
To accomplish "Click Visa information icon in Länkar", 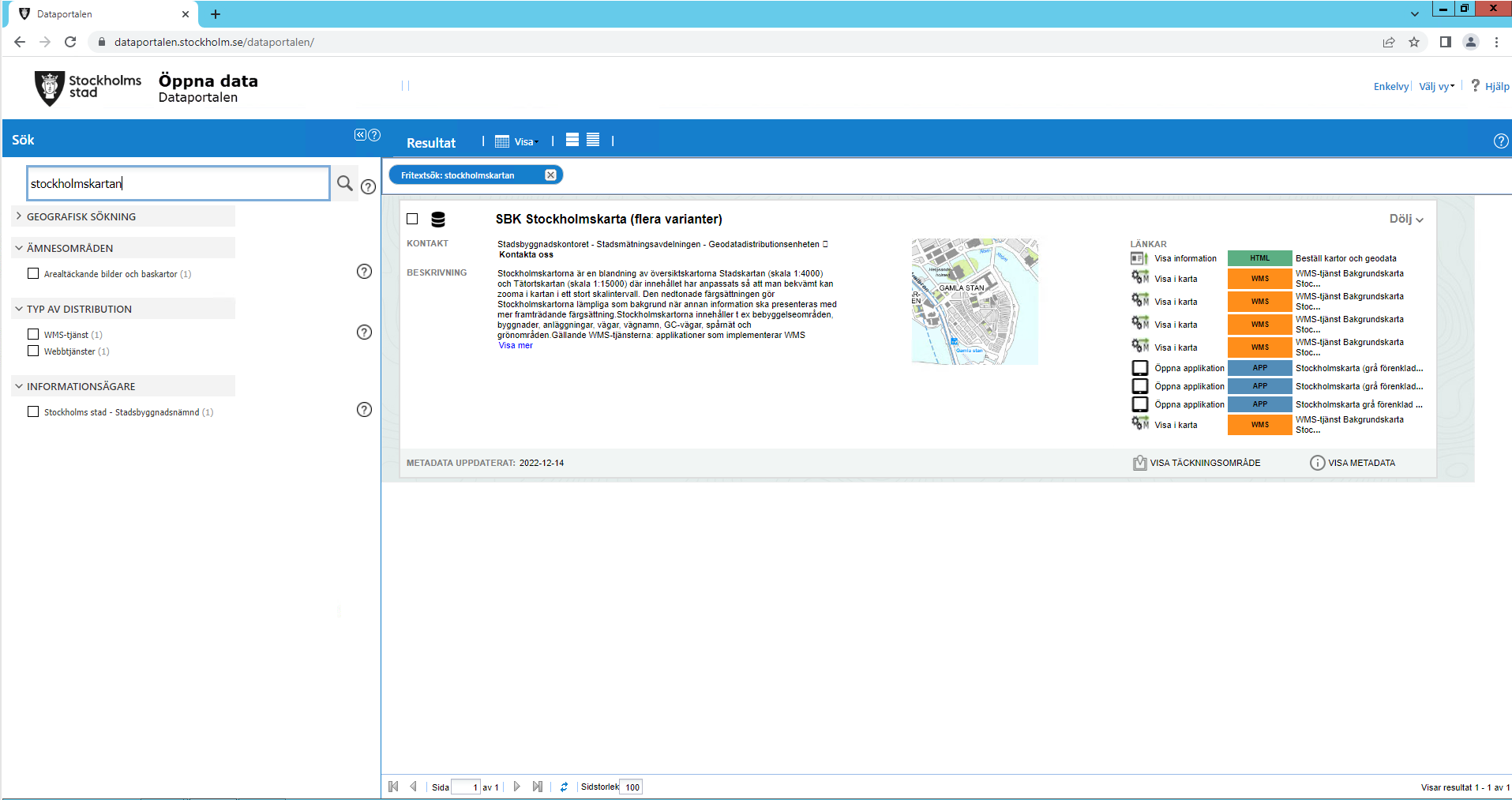I will pos(1139,258).
